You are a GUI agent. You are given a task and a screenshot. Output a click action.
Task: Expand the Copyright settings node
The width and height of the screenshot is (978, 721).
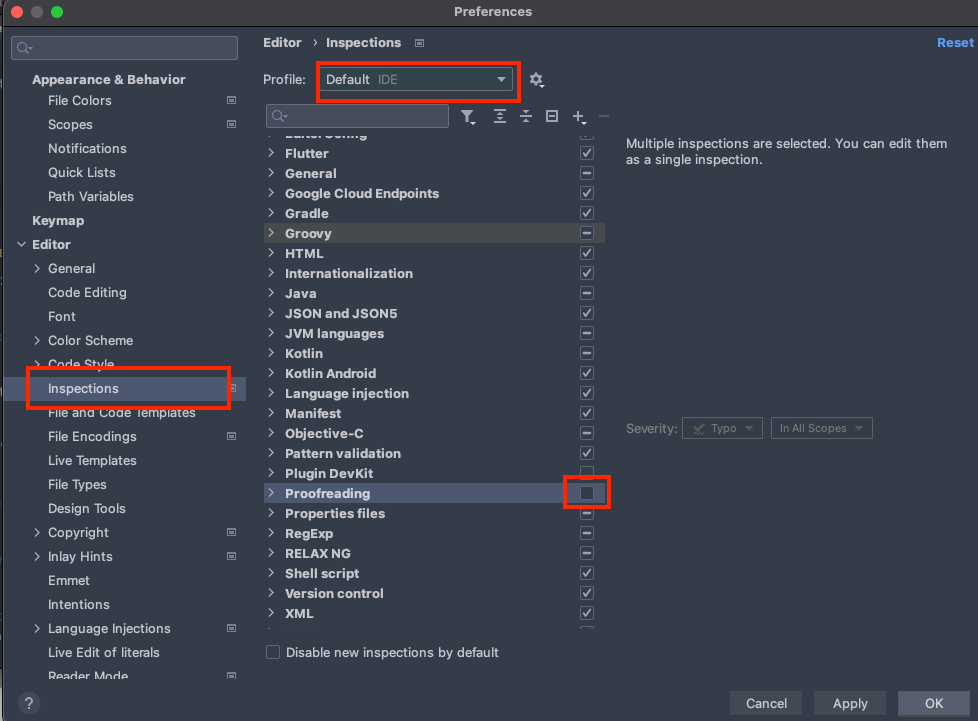point(37,532)
